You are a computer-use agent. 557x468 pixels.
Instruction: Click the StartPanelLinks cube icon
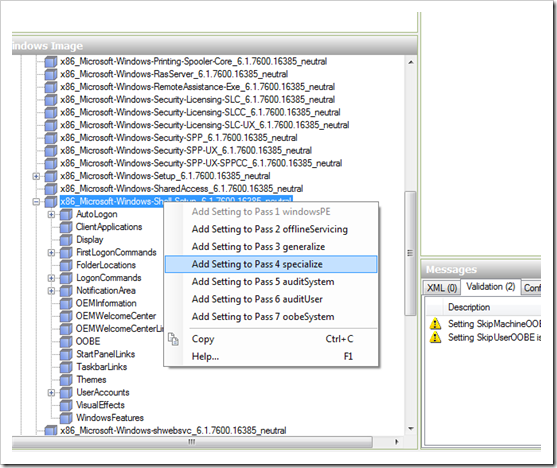point(66,354)
